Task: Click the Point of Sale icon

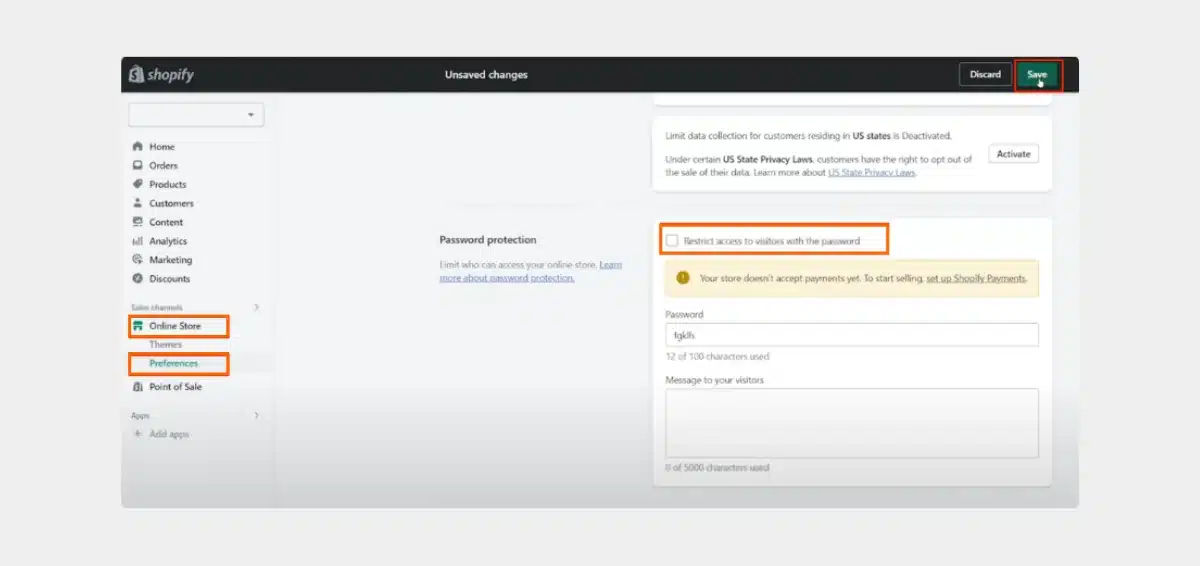Action: coord(138,387)
